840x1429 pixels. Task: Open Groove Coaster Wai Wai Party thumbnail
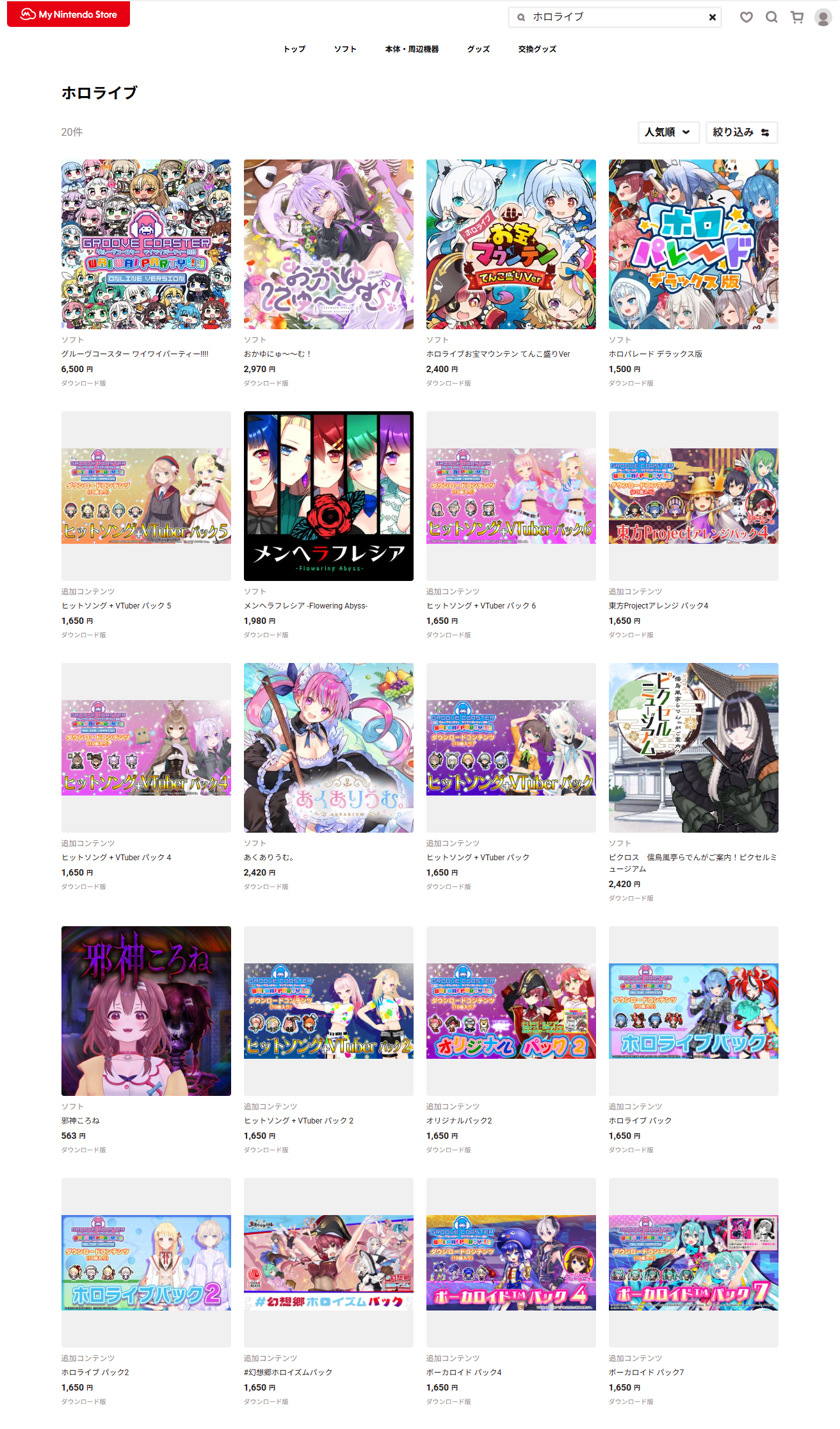click(x=146, y=244)
